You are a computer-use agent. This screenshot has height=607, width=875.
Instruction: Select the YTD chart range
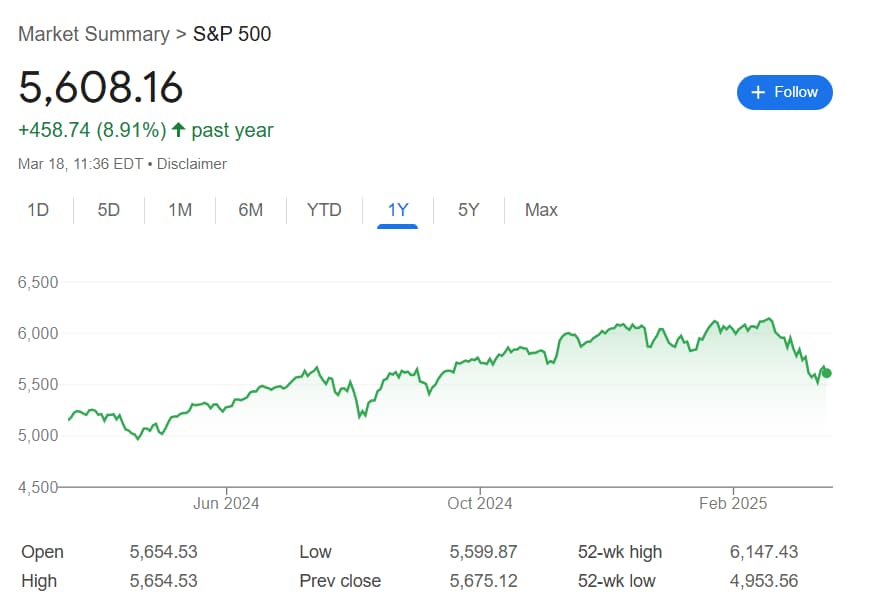click(323, 210)
